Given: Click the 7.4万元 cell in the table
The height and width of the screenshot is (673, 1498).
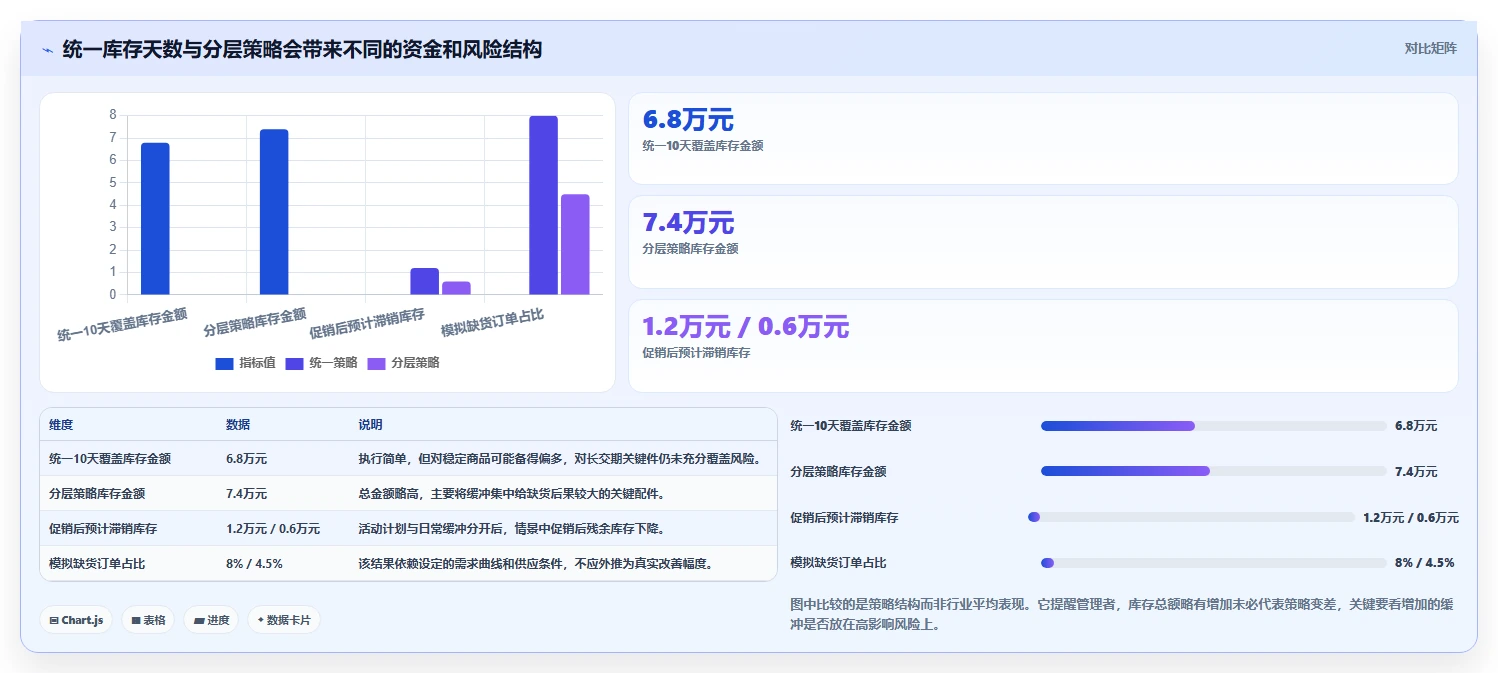Looking at the screenshot, I should click(246, 494).
